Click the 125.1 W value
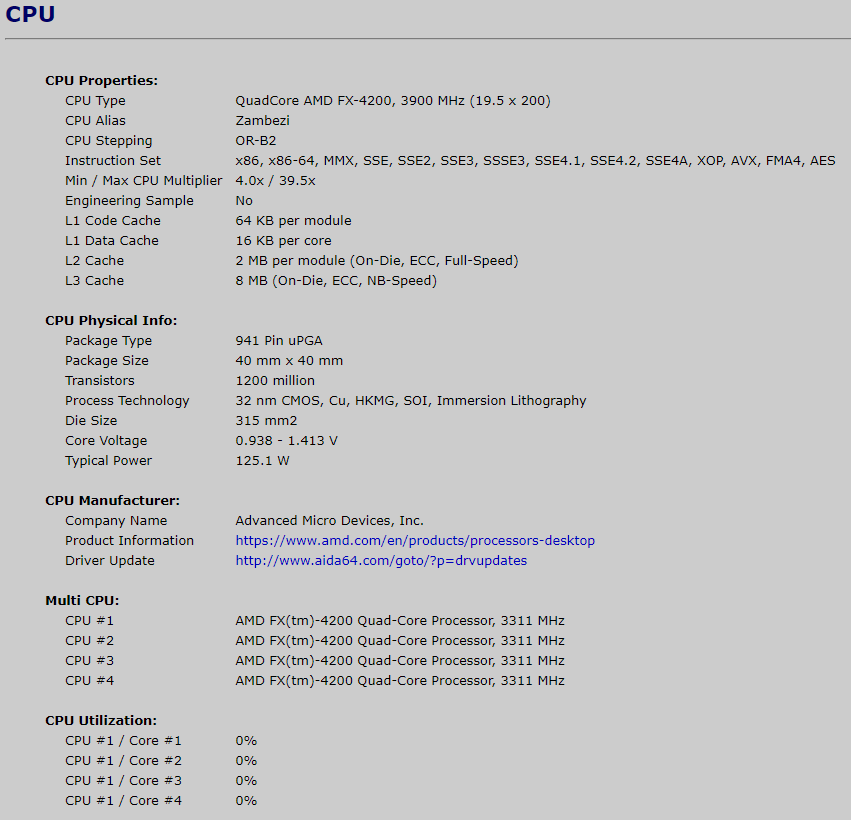Viewport: 851px width, 820px height. pyautogui.click(x=262, y=461)
